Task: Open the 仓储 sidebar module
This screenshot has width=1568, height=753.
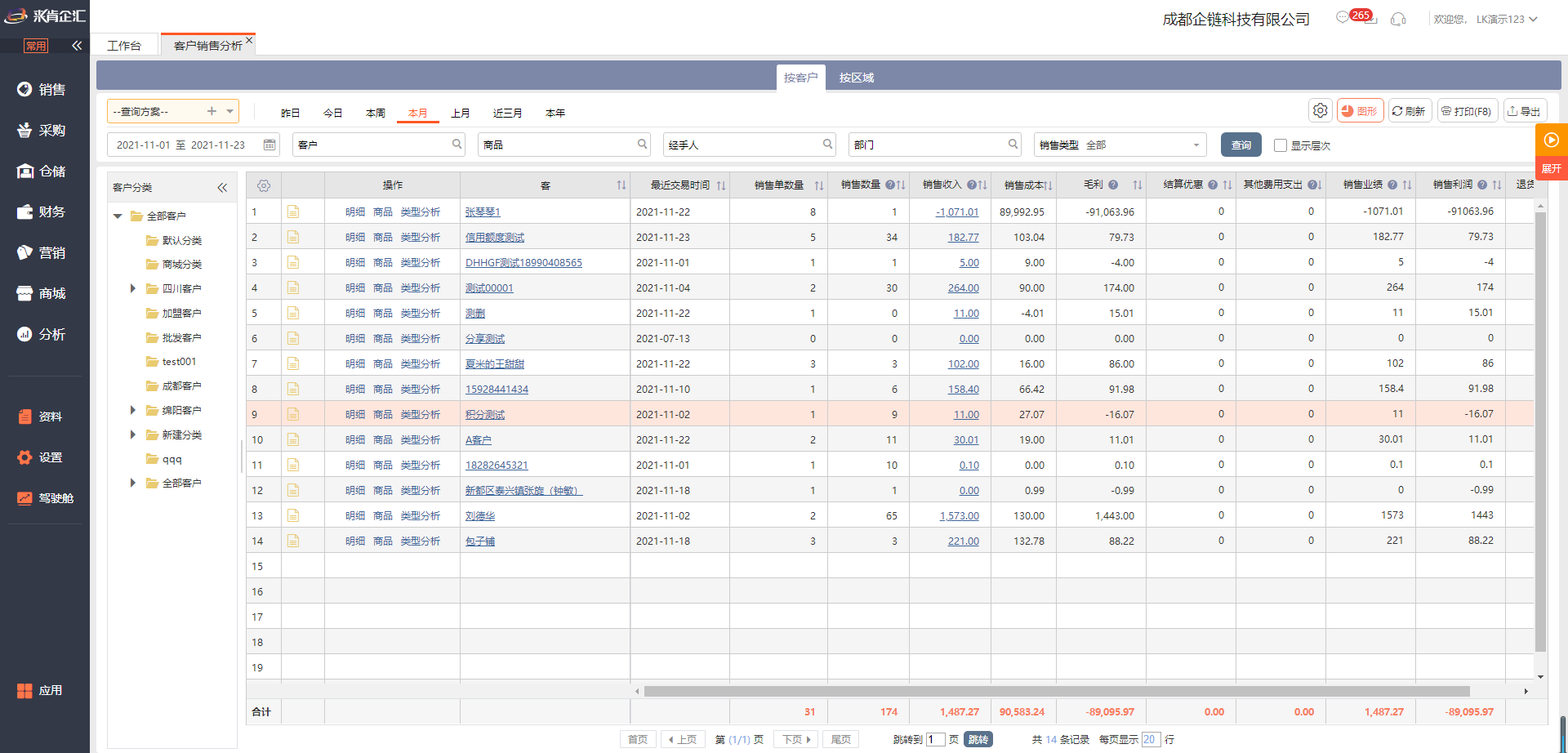Action: [42, 171]
